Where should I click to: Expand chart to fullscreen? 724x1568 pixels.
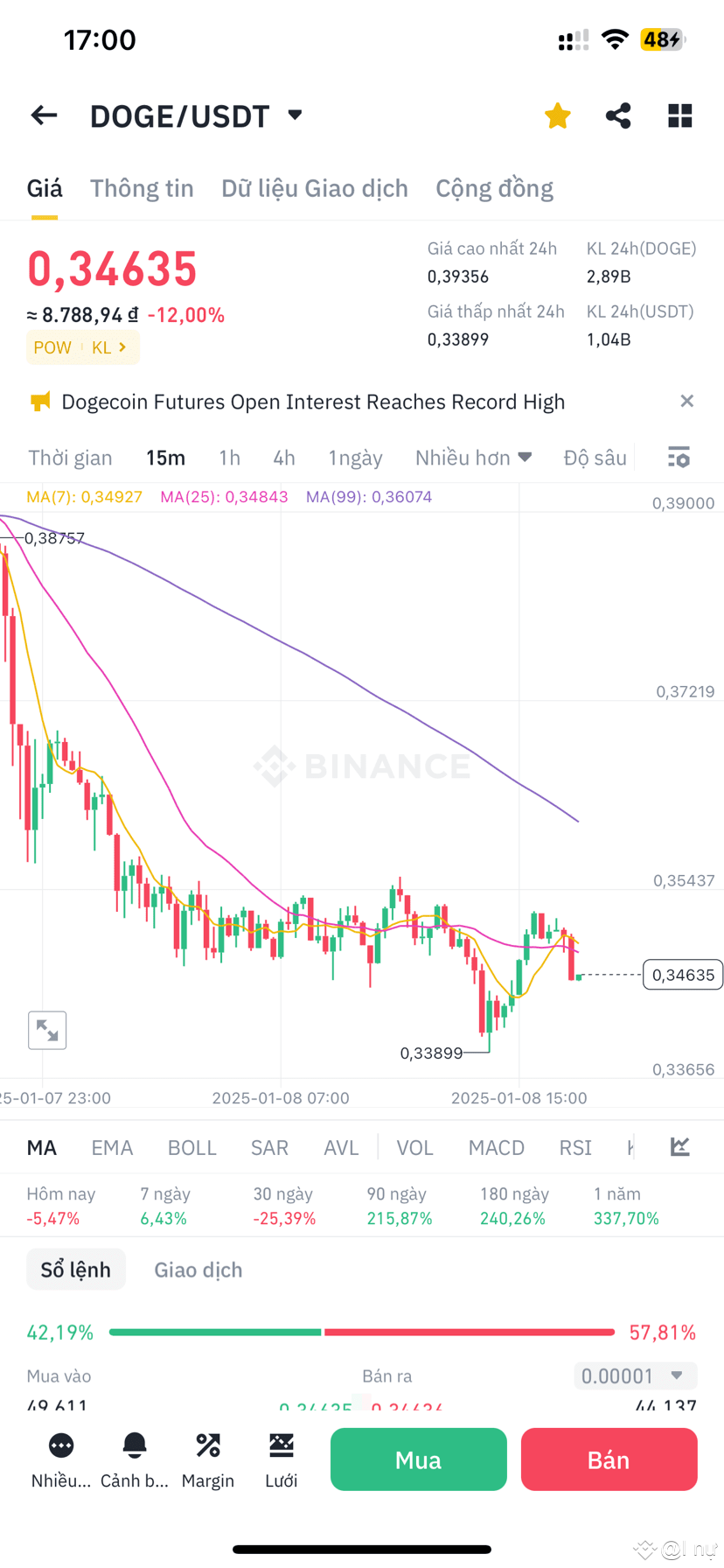pos(47,1030)
